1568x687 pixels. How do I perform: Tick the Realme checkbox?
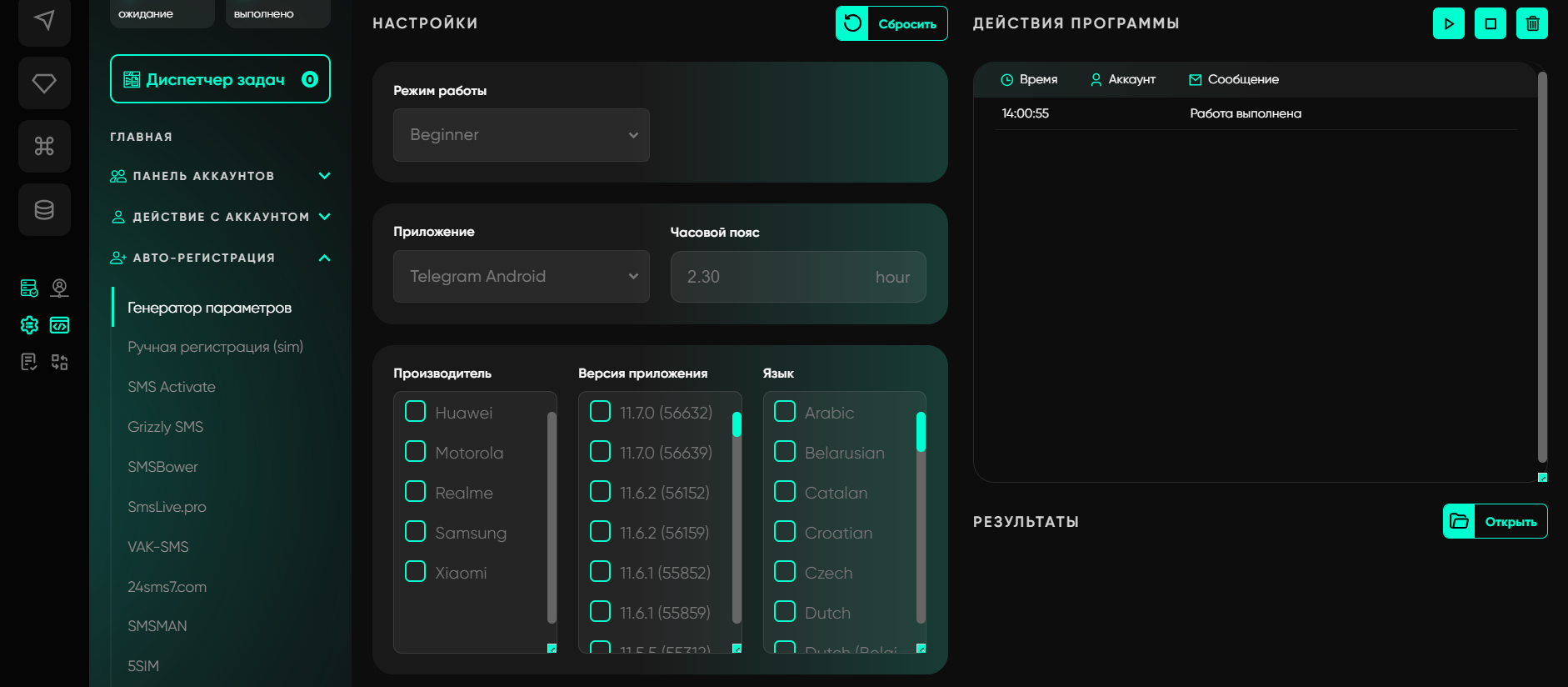(x=415, y=492)
